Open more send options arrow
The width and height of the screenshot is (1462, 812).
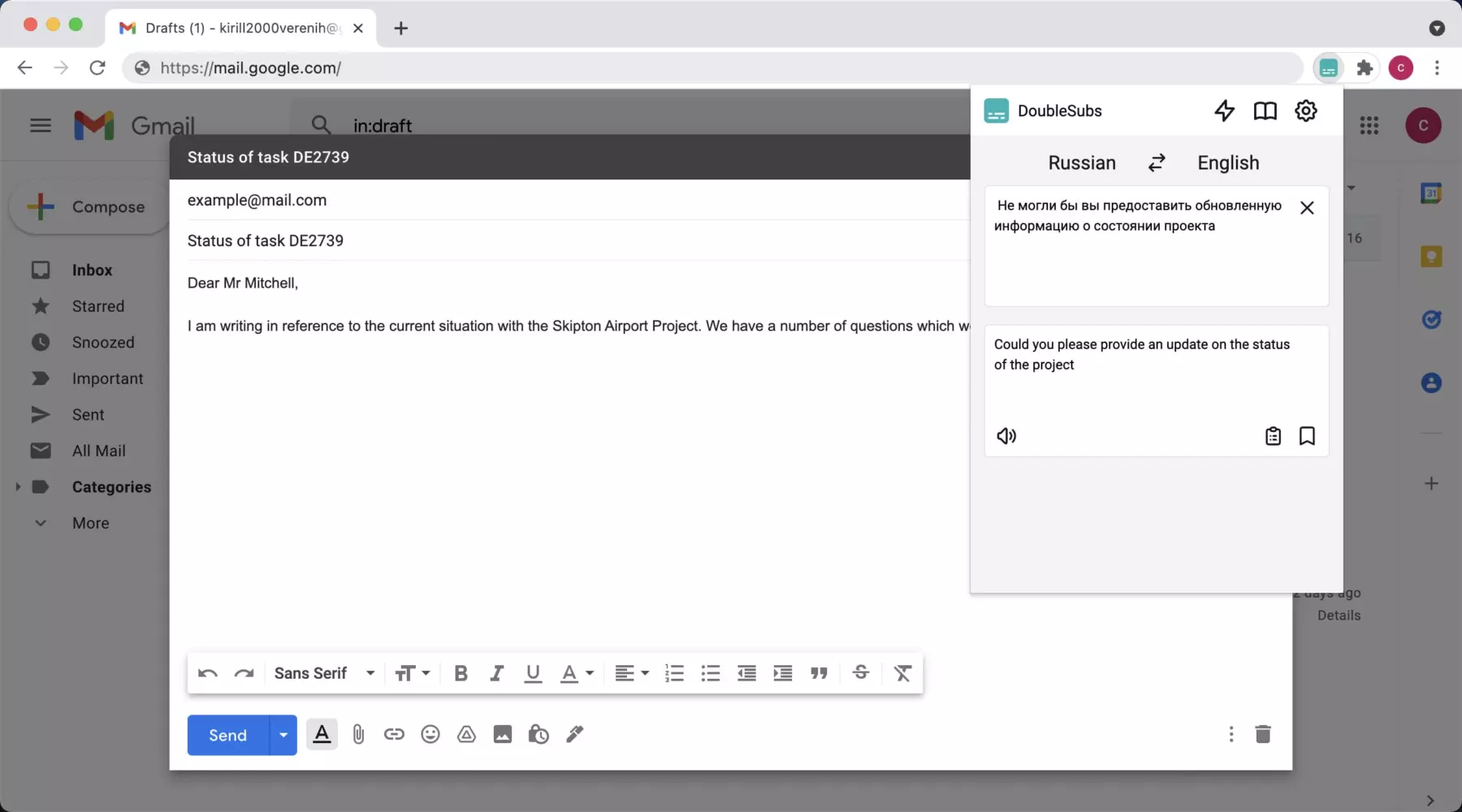pyautogui.click(x=283, y=735)
